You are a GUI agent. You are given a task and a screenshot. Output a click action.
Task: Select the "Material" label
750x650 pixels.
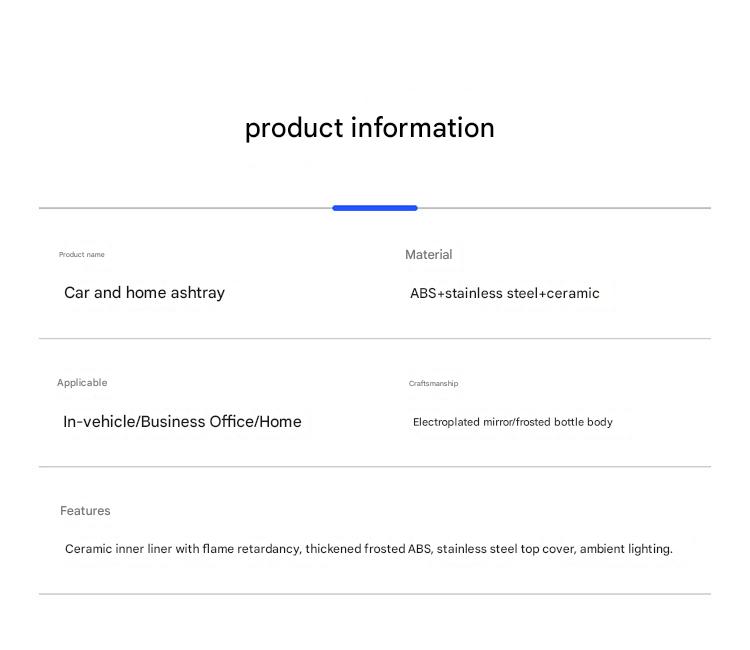click(428, 255)
